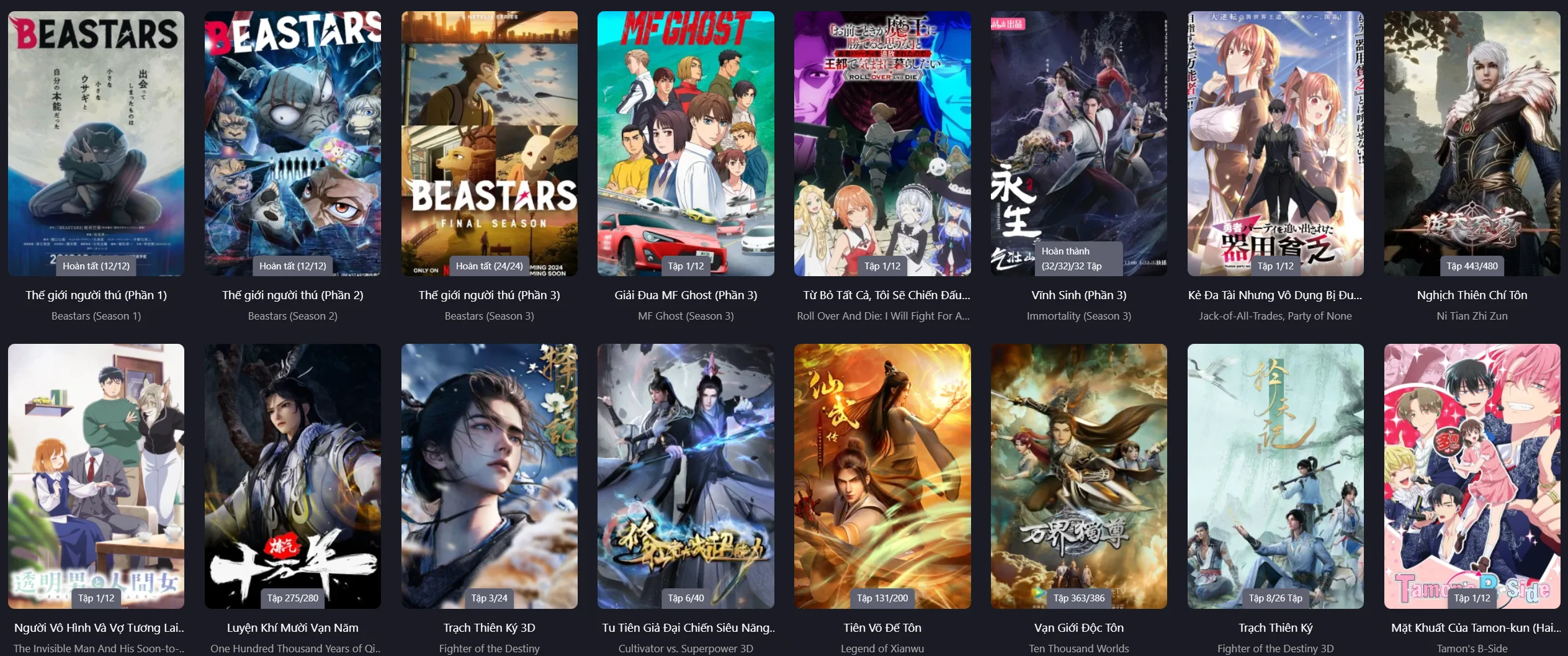This screenshot has height=656, width=1568.
Task: Click the Hoàn tất (24/24) badge
Action: point(490,266)
